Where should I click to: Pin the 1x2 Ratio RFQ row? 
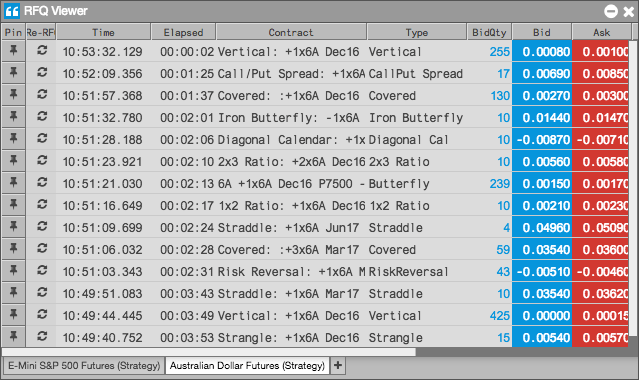click(x=13, y=205)
